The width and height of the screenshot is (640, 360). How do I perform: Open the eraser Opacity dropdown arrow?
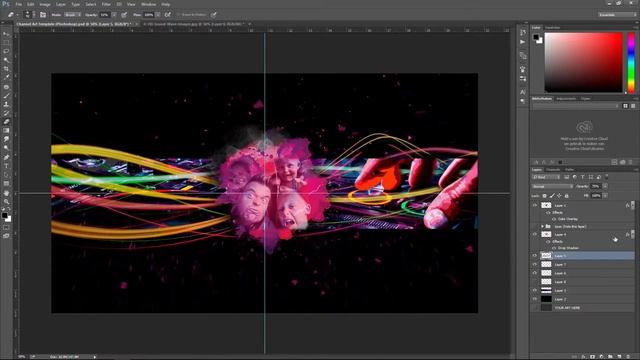[x=114, y=15]
